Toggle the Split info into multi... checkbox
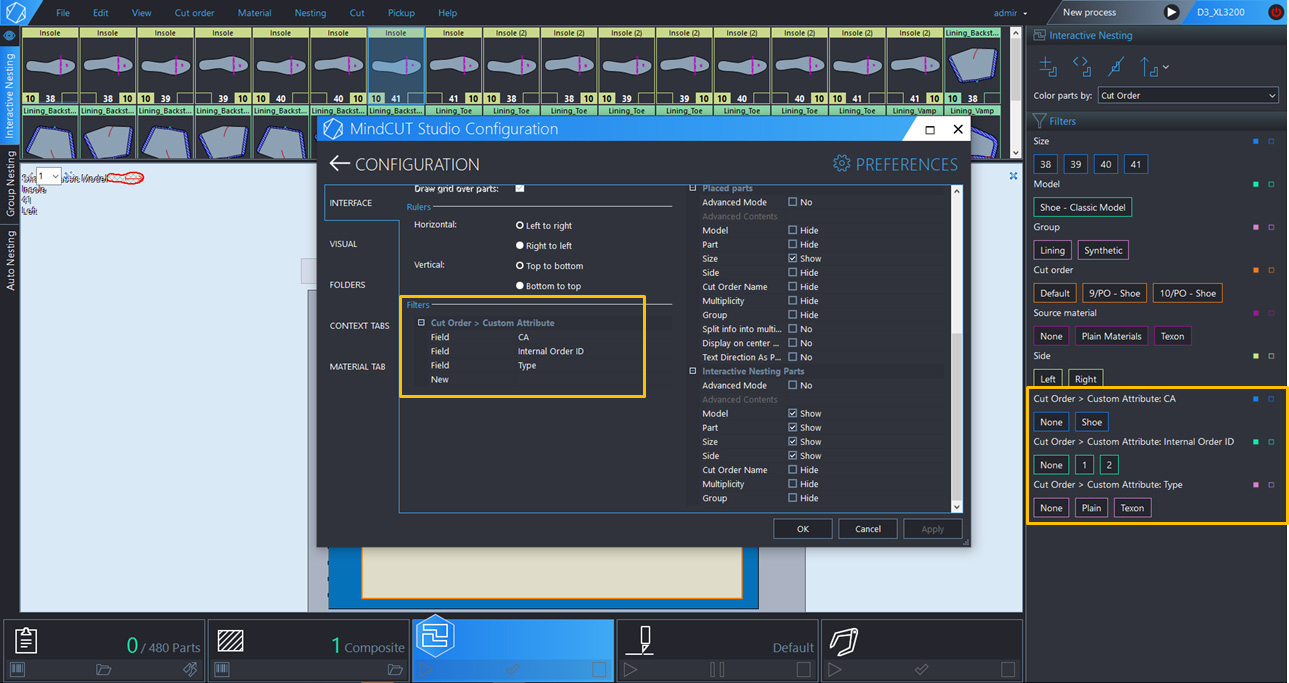Viewport: 1289px width, 683px height. (793, 329)
